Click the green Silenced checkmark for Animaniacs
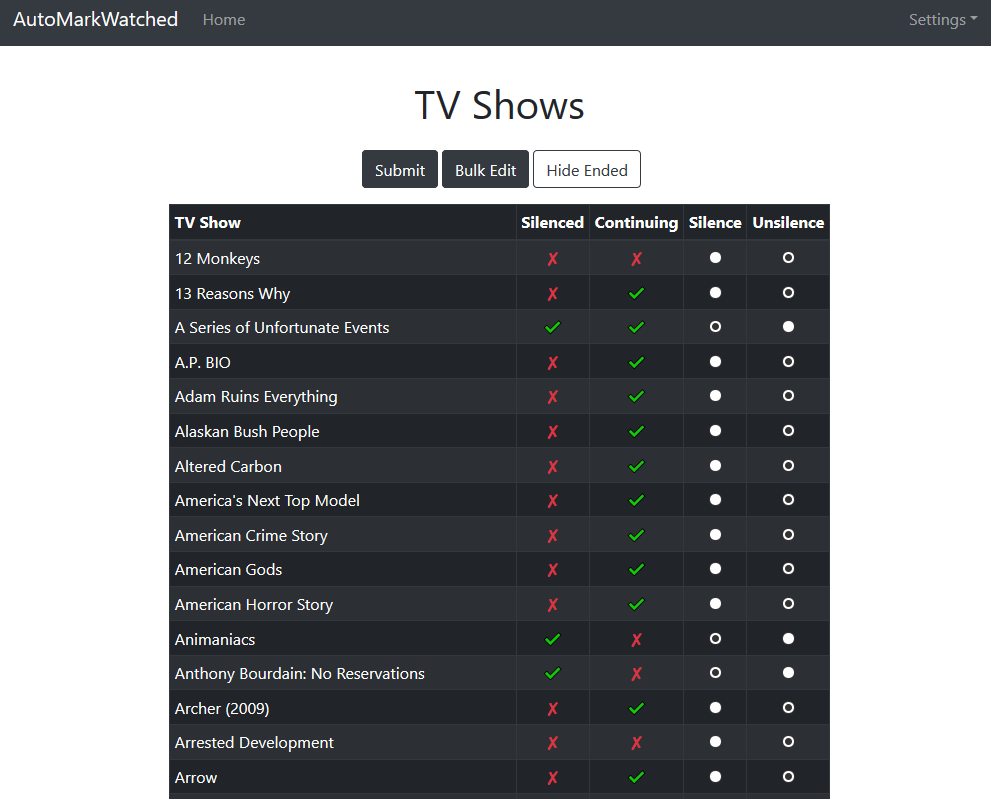Viewport: 991px width, 799px height. pyautogui.click(x=552, y=640)
